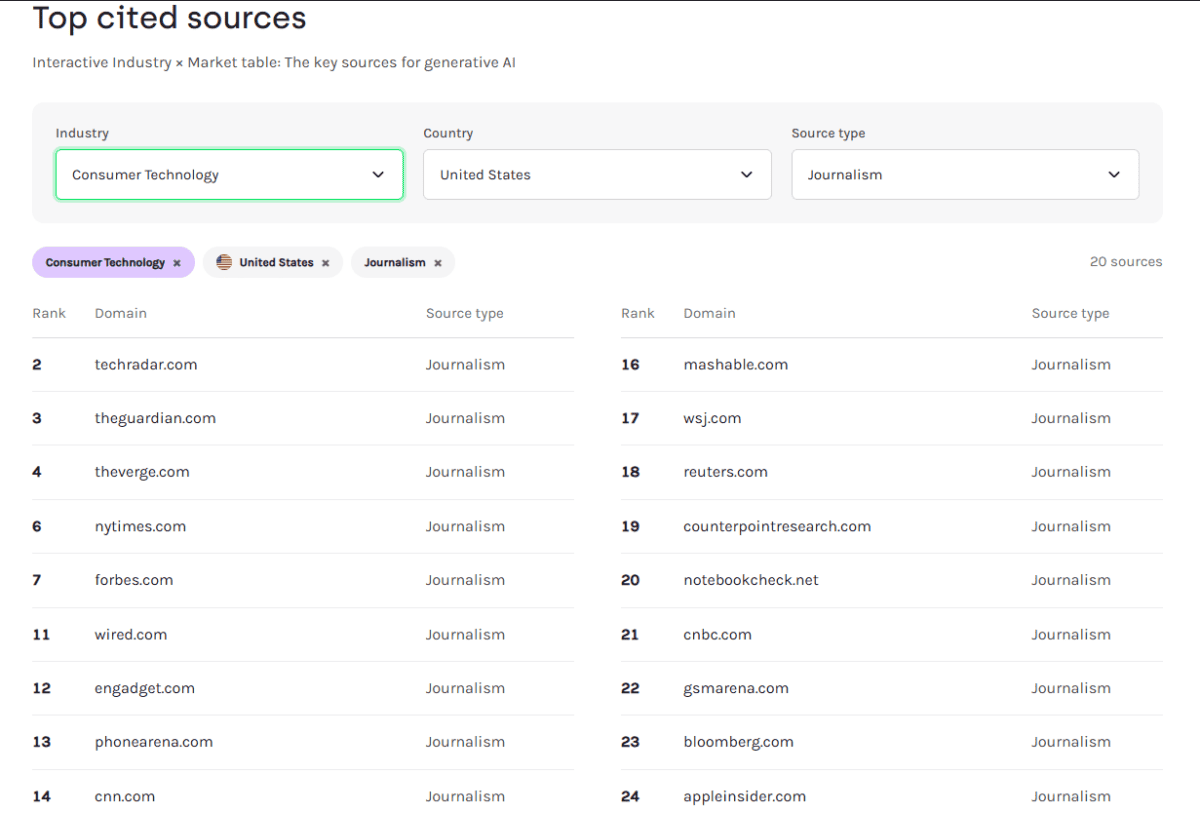Select the theguardian.com domain

(155, 418)
